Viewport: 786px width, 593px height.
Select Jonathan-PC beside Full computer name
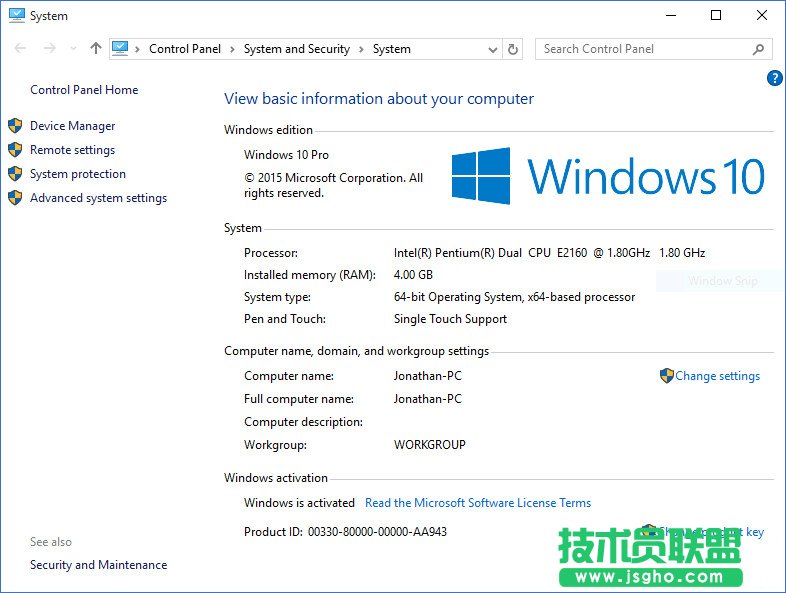(428, 399)
